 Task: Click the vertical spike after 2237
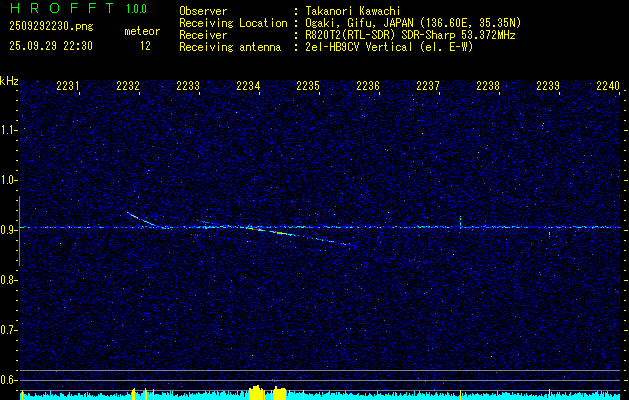(460, 222)
